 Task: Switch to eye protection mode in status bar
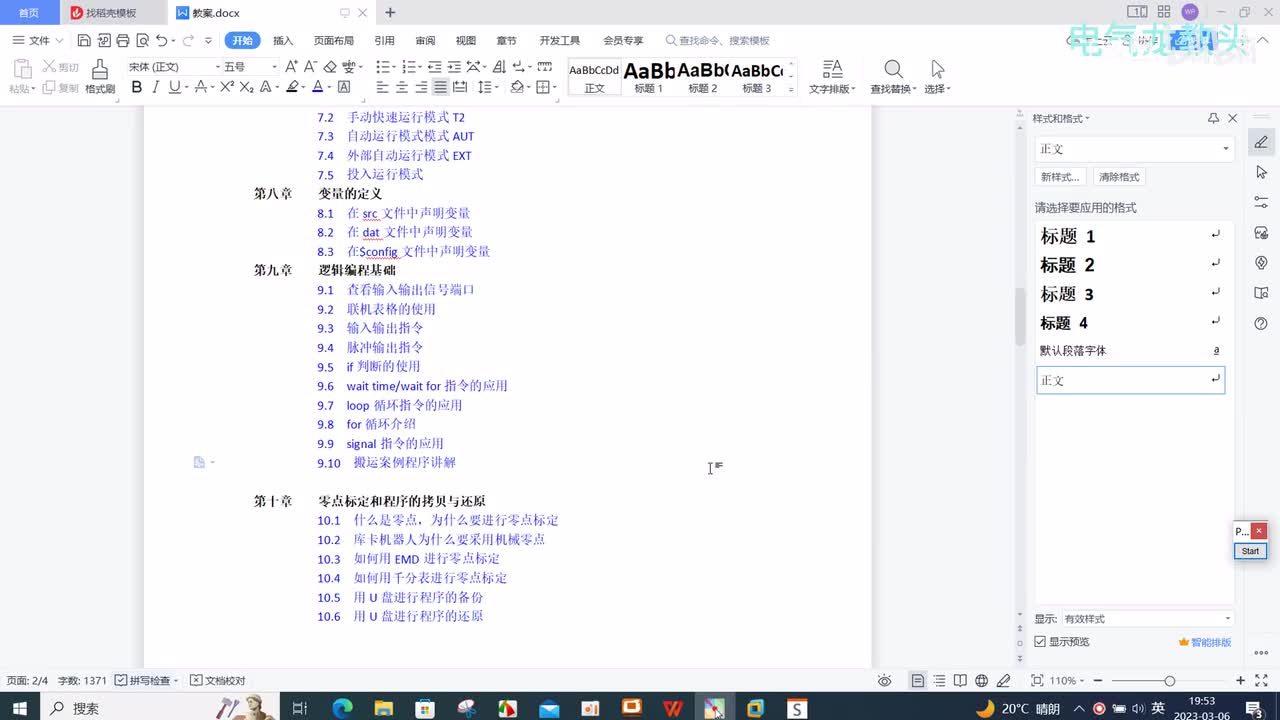(x=885, y=681)
